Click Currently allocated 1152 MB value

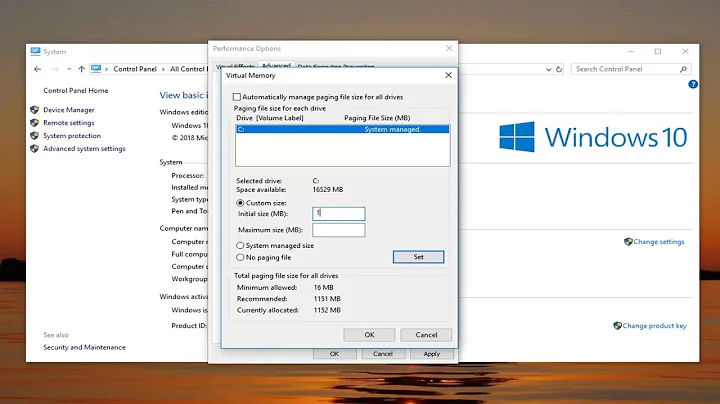(x=327, y=310)
